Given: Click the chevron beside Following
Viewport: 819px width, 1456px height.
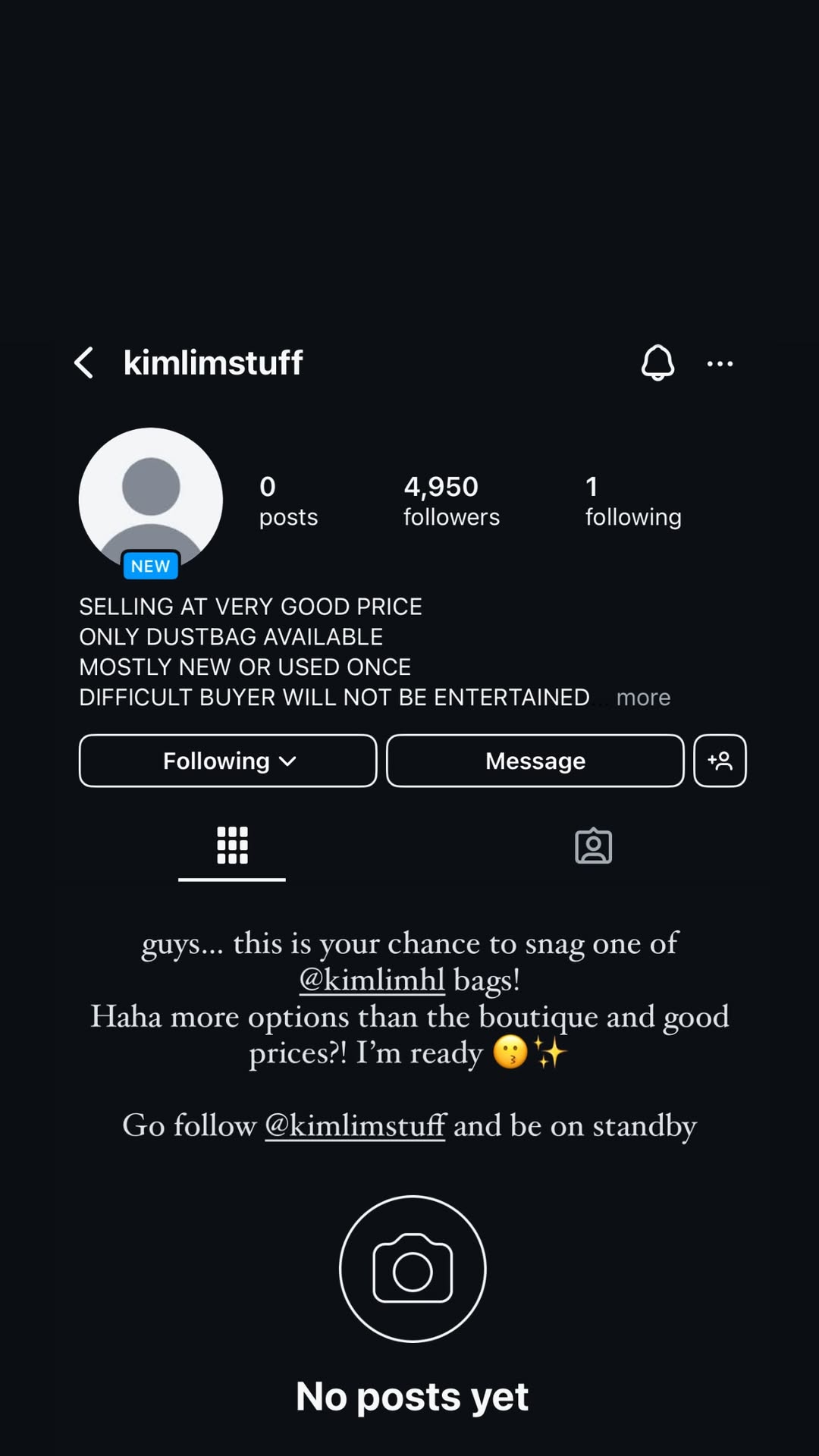Looking at the screenshot, I should pyautogui.click(x=287, y=761).
